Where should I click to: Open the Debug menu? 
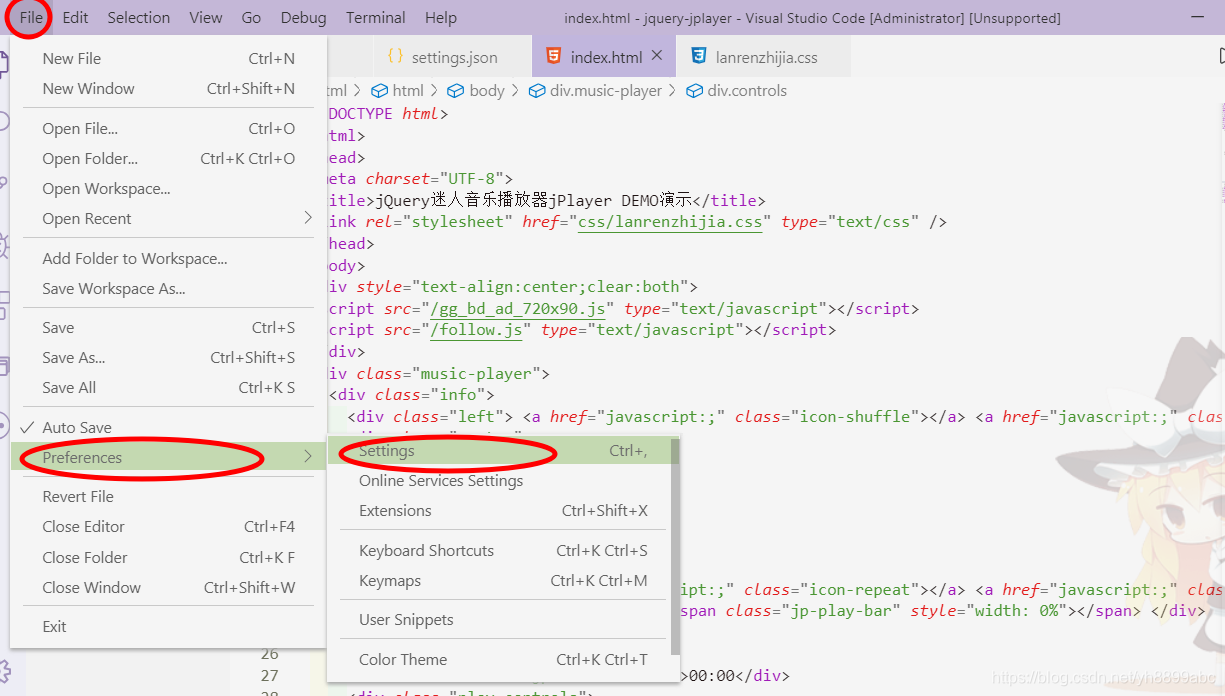303,17
